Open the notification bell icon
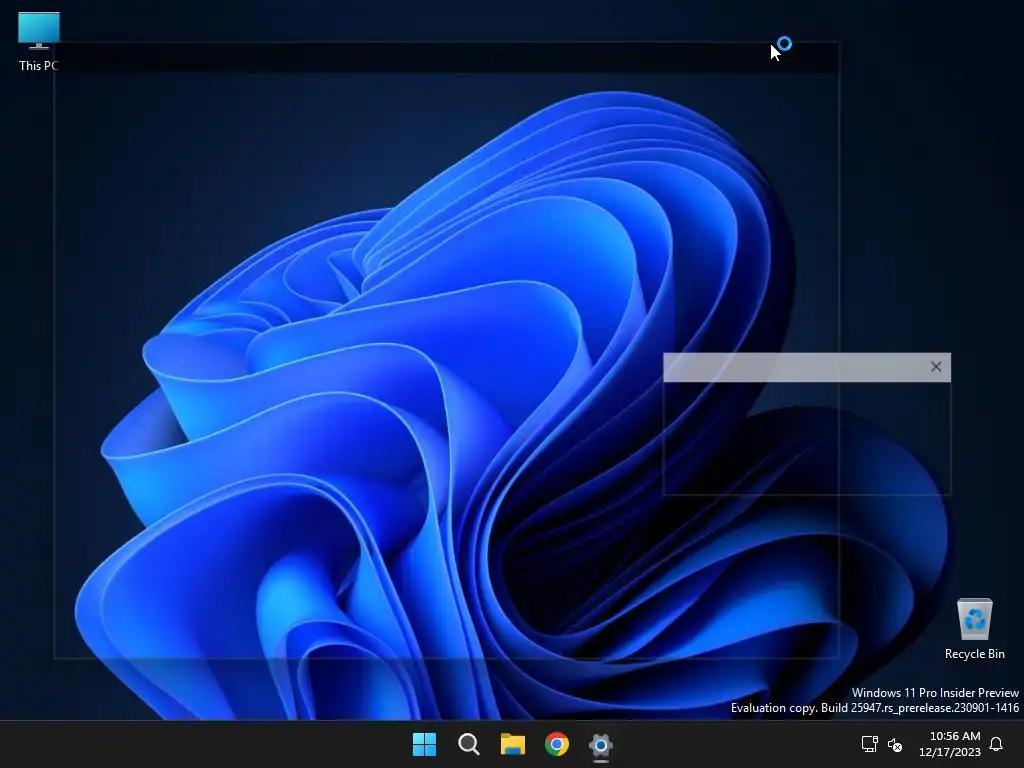The image size is (1024, 768). click(996, 744)
